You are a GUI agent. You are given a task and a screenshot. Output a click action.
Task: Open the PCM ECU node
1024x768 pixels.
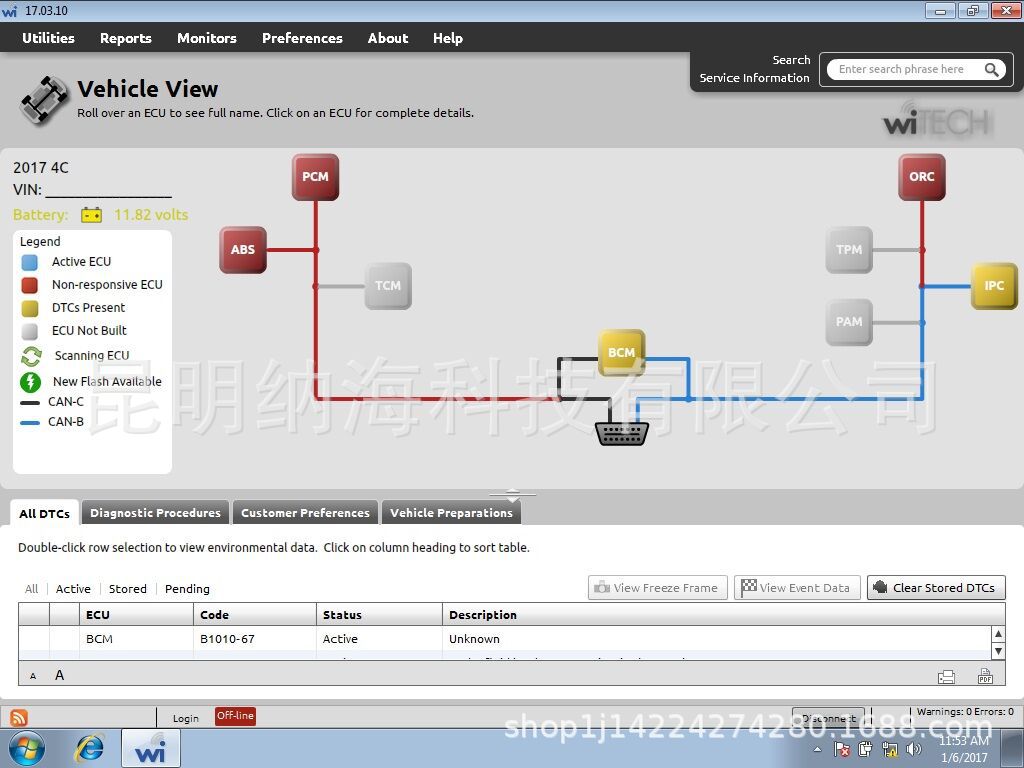(315, 177)
